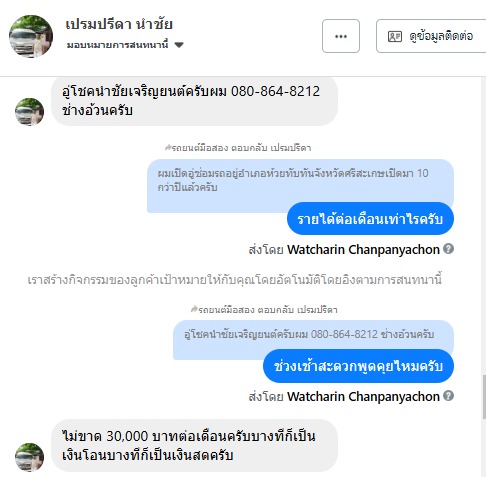
Task: Select the blue รายได้ต่อเดือนเท่าไรครับ message bubble
Action: coord(370,219)
